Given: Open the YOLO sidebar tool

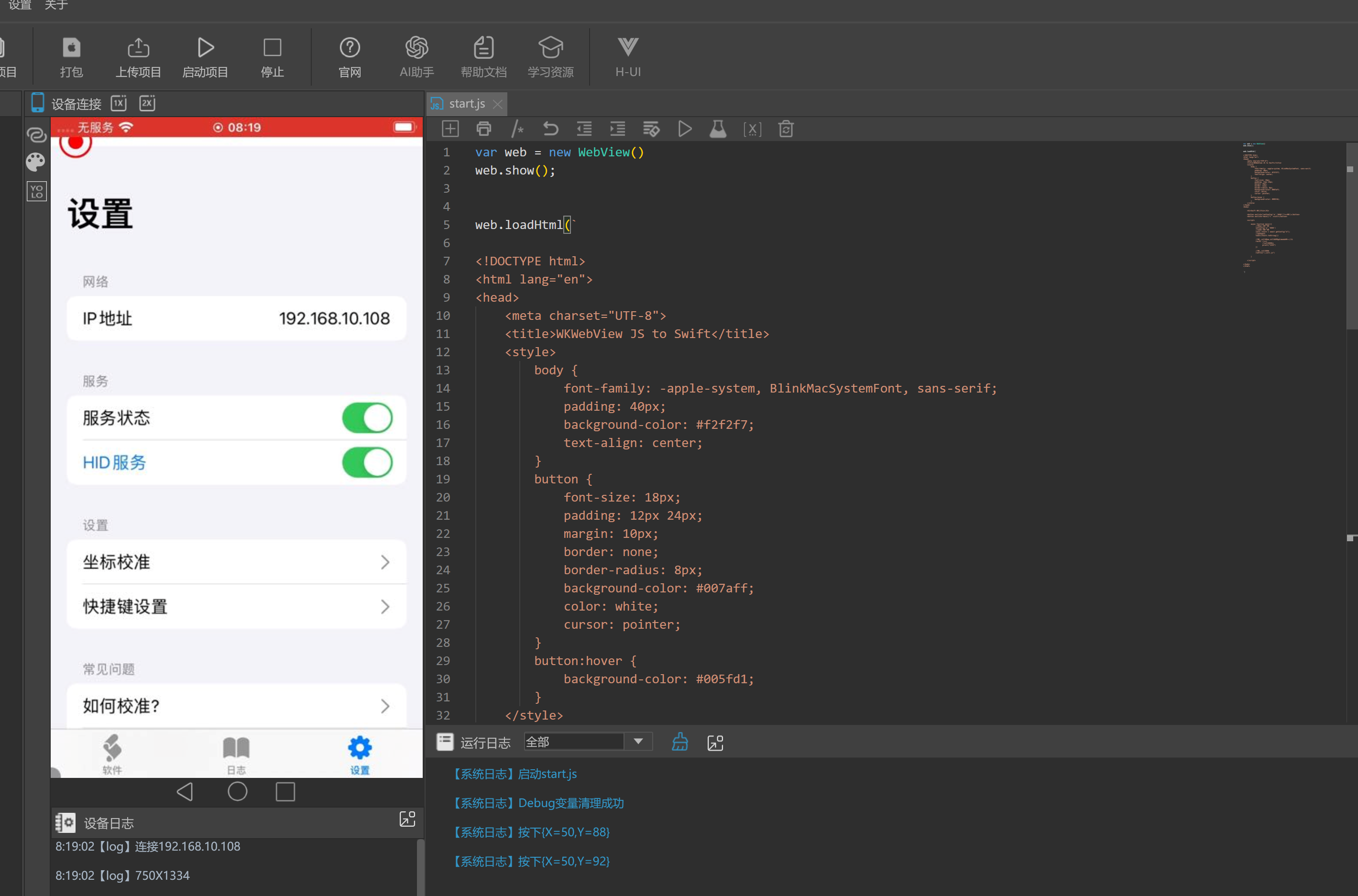Looking at the screenshot, I should point(36,191).
